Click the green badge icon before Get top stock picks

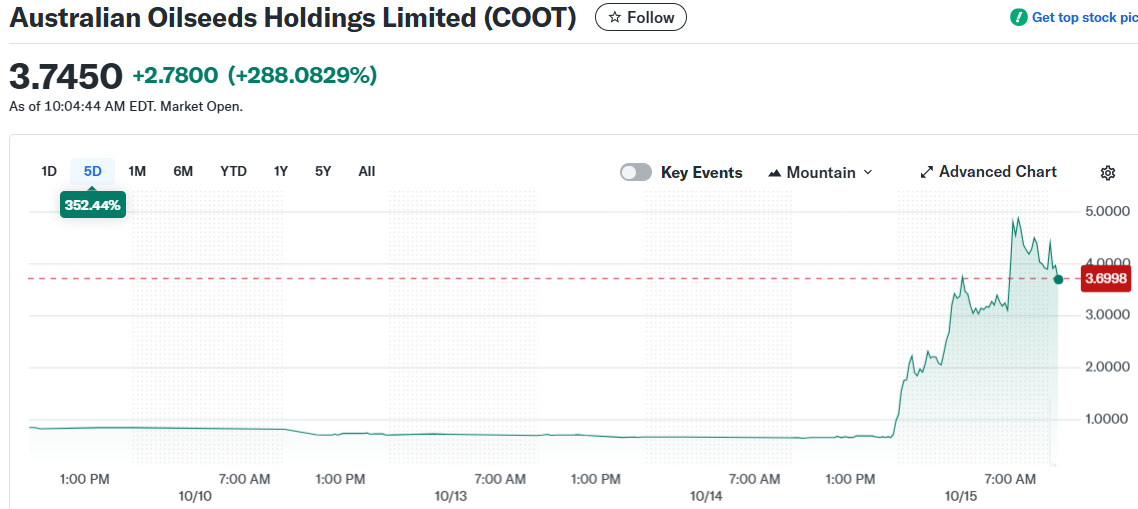click(x=1018, y=17)
